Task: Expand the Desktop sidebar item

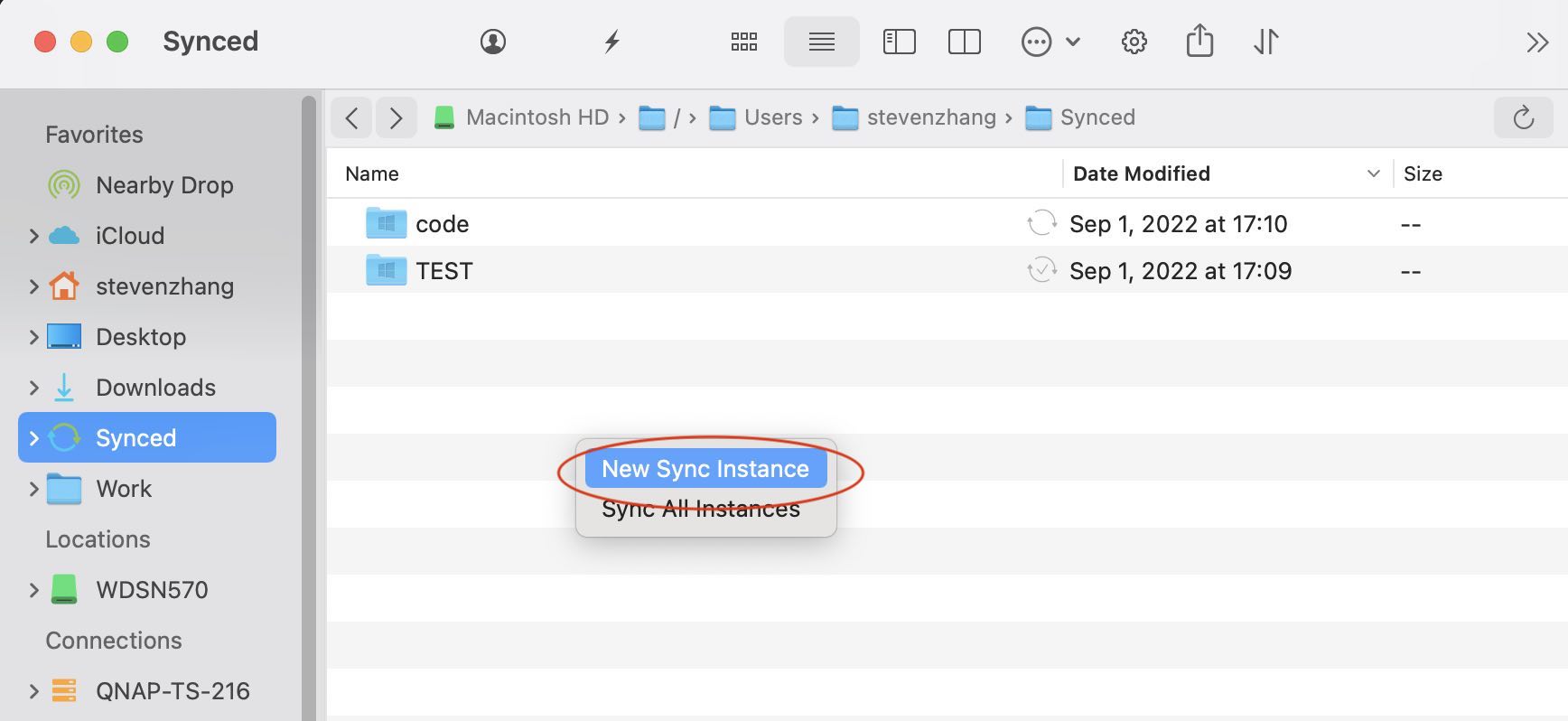Action: click(x=34, y=337)
